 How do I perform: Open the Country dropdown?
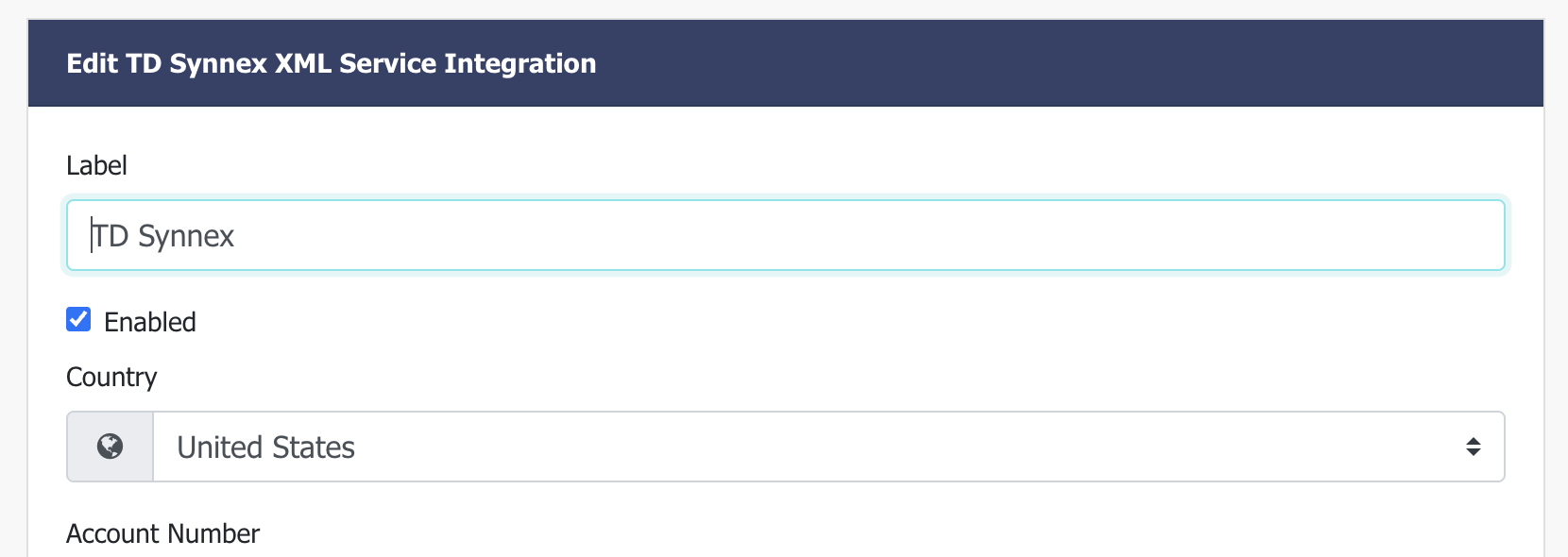pyautogui.click(x=828, y=447)
